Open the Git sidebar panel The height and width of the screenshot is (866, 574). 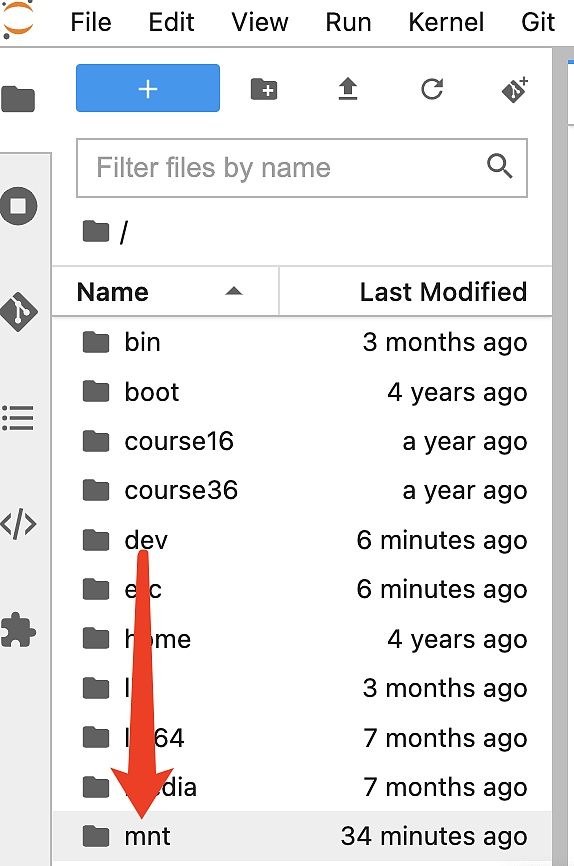(19, 311)
